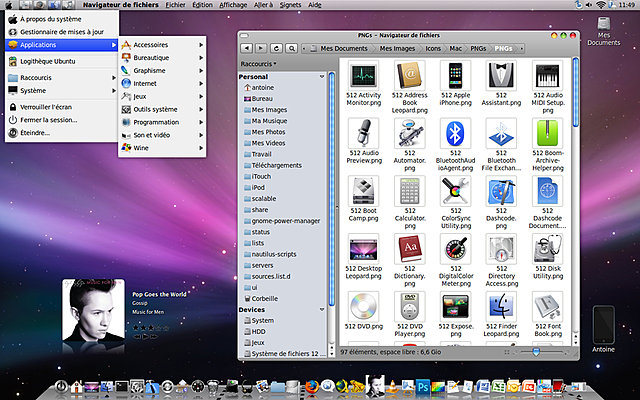
Task: Select 512 Boom-Archive-Helper.png green icon
Action: 547,133
